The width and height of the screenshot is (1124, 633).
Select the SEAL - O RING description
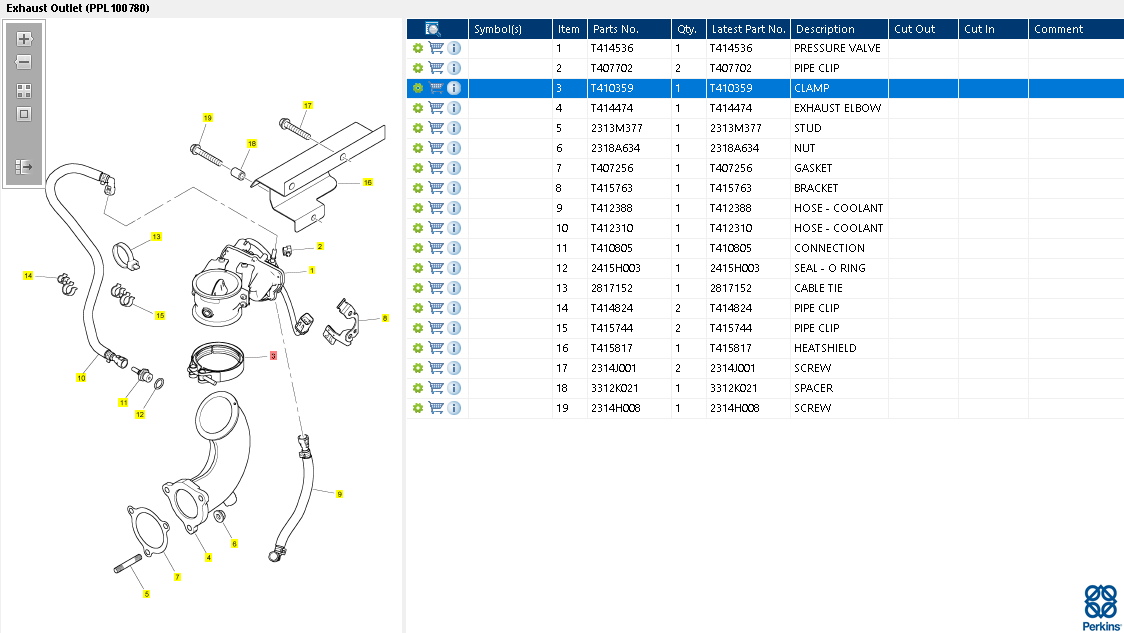(x=839, y=268)
